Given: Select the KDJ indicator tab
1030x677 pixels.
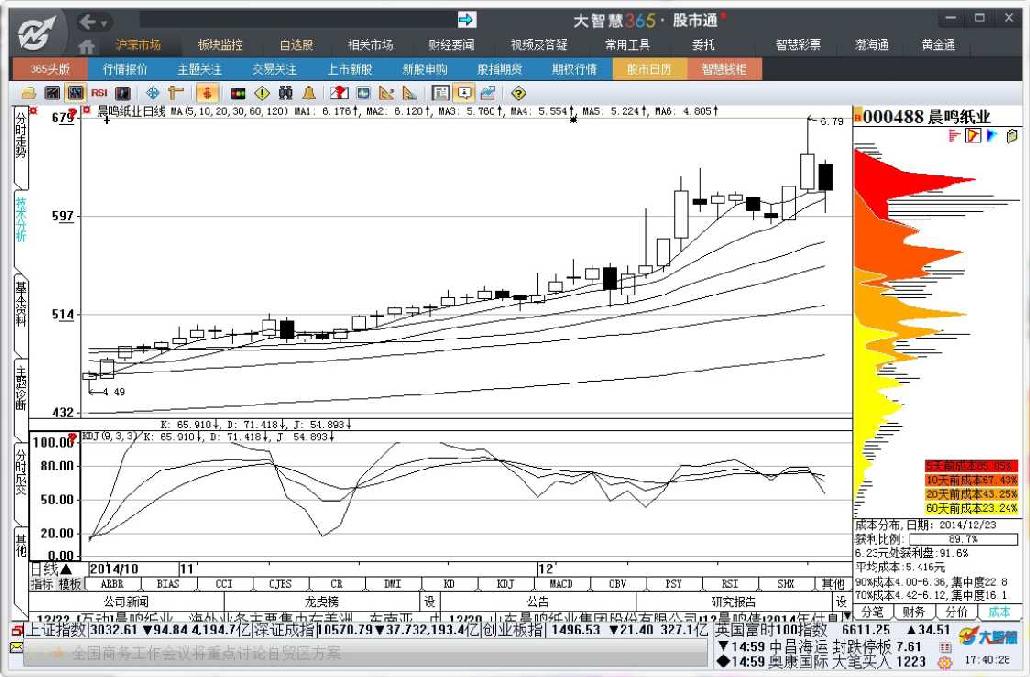Looking at the screenshot, I should coord(505,584).
